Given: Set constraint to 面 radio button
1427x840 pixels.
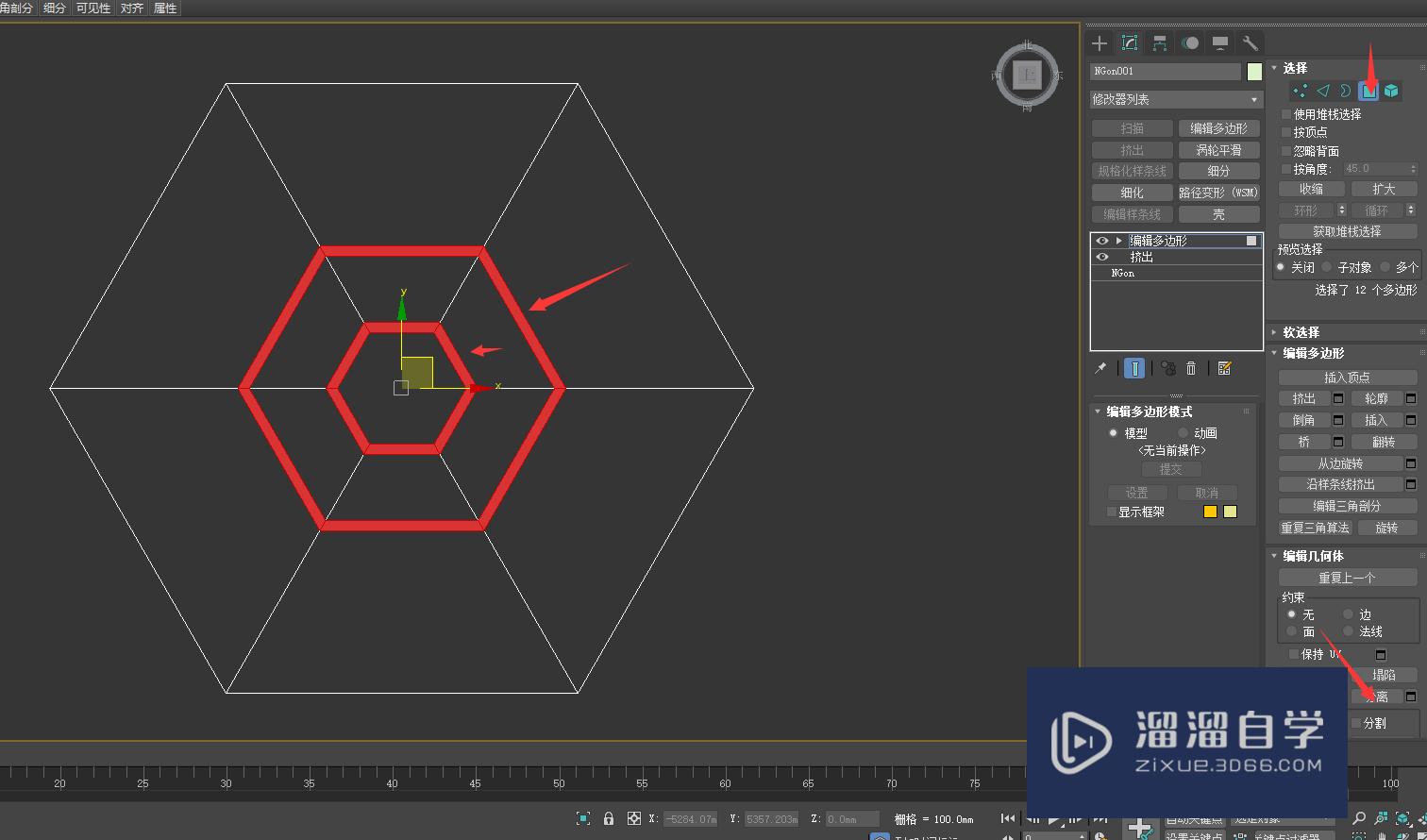Looking at the screenshot, I should [x=1292, y=631].
